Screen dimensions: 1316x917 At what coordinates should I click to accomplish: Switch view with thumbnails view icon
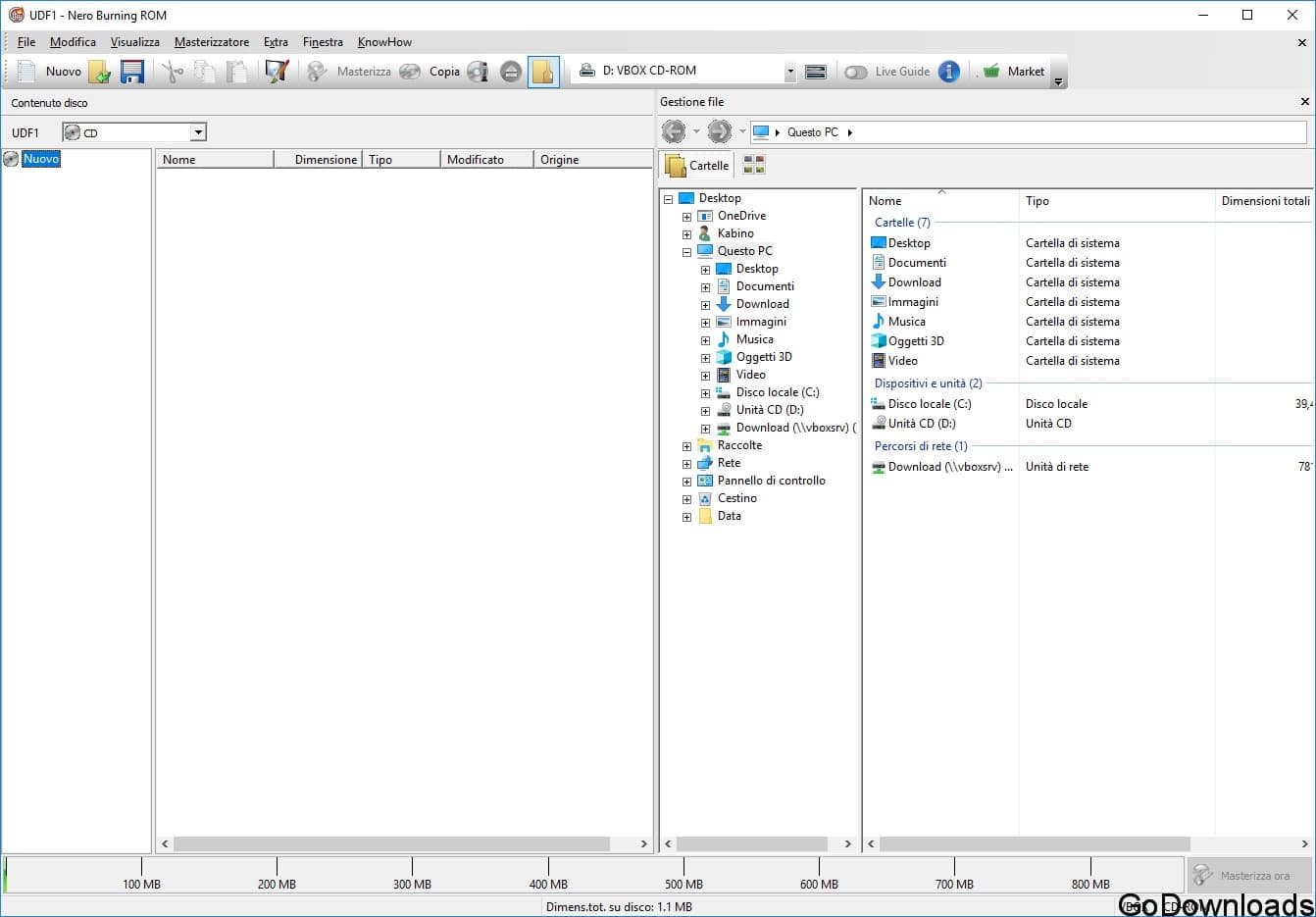coord(754,165)
